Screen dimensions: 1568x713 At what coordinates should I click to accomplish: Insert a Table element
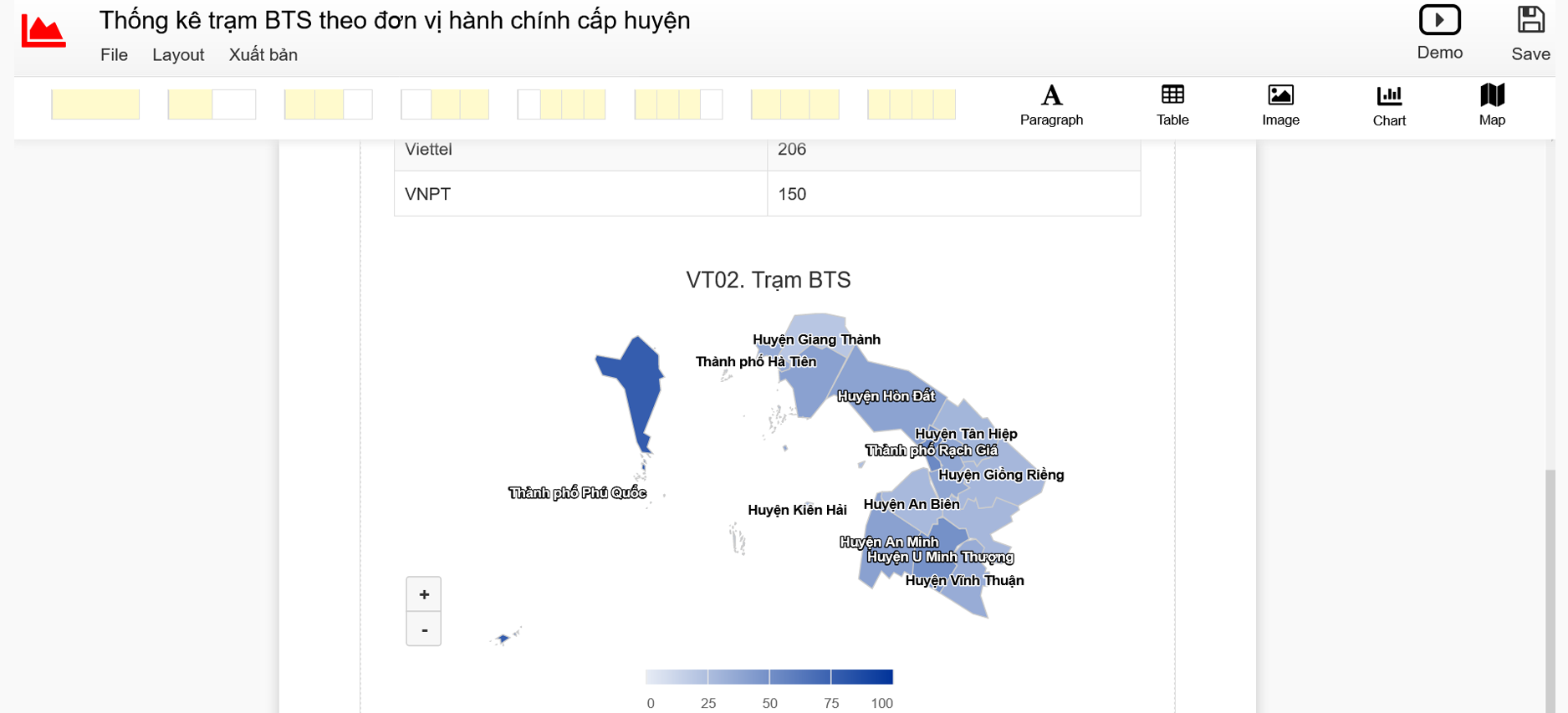pyautogui.click(x=1172, y=105)
